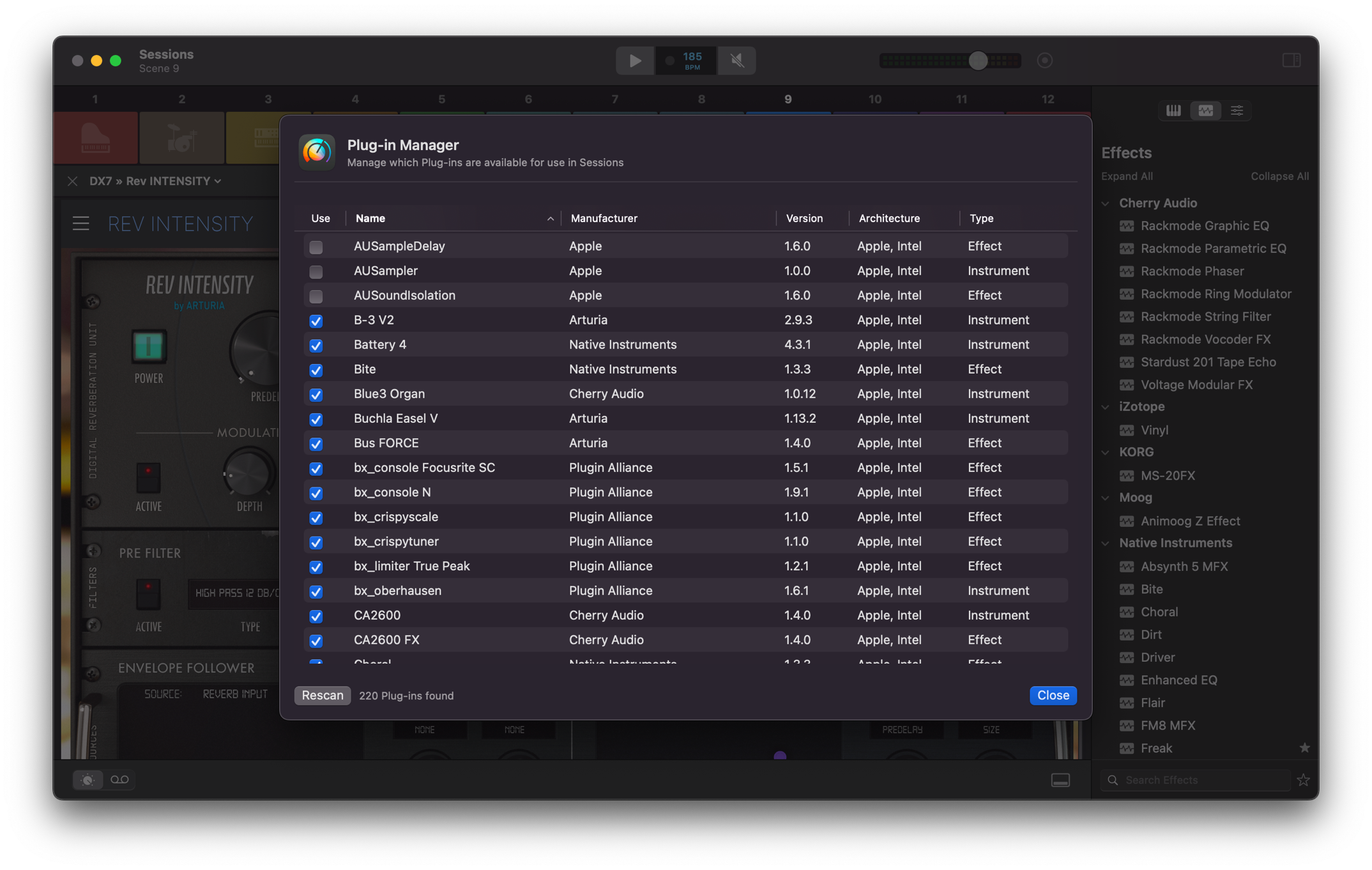Viewport: 1372px width, 870px height.
Task: Click the tape loop icon at bottom left
Action: pos(119,780)
